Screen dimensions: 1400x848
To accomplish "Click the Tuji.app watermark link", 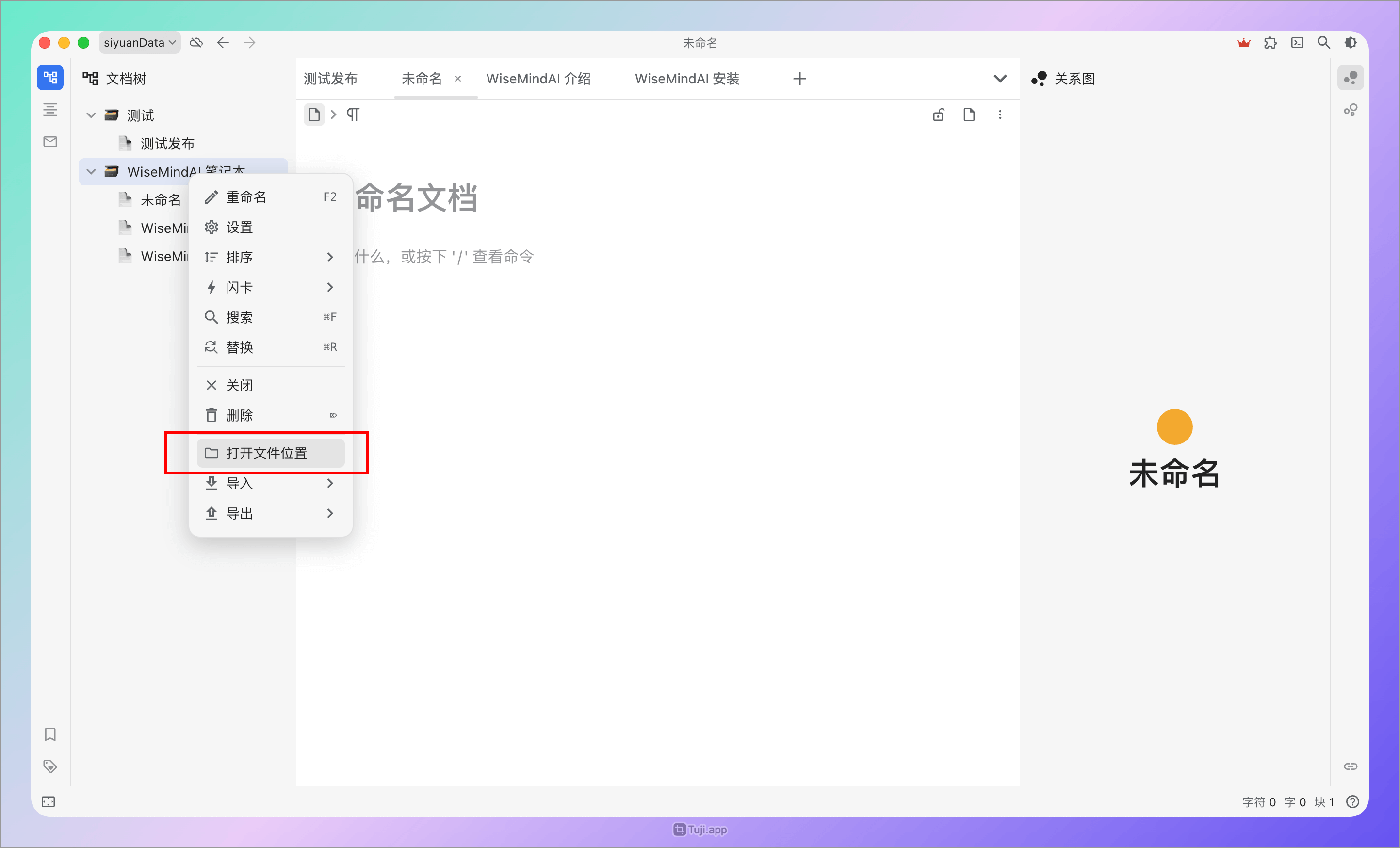I will pyautogui.click(x=700, y=830).
